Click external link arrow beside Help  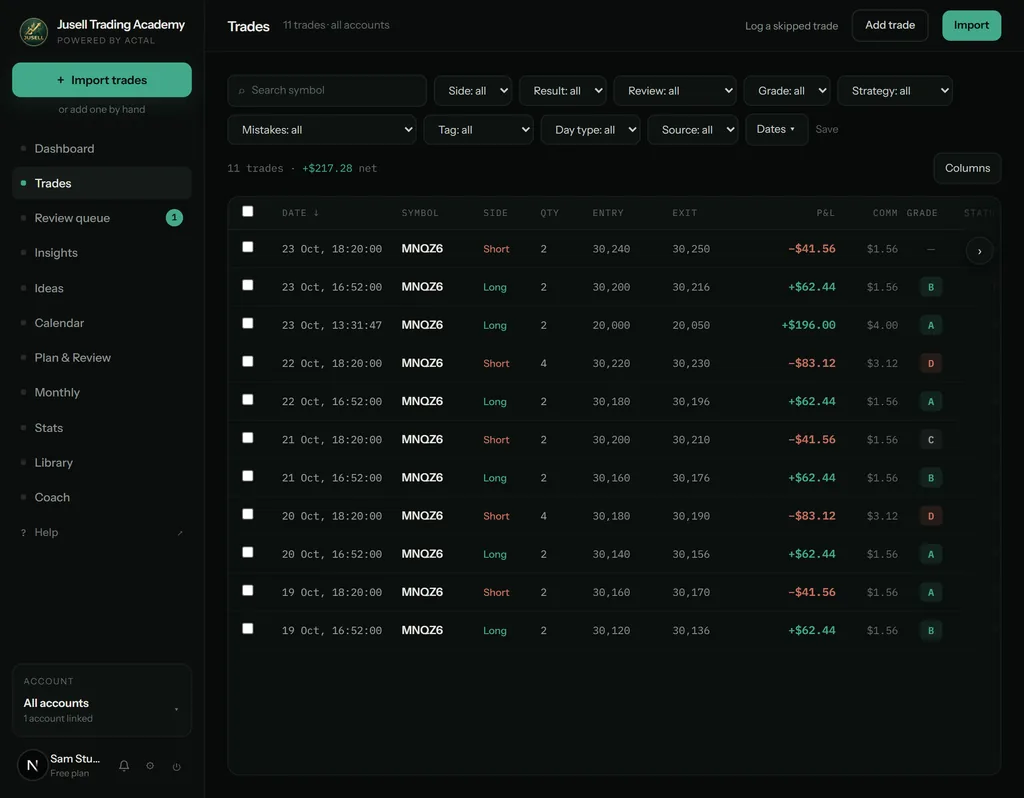tap(180, 533)
